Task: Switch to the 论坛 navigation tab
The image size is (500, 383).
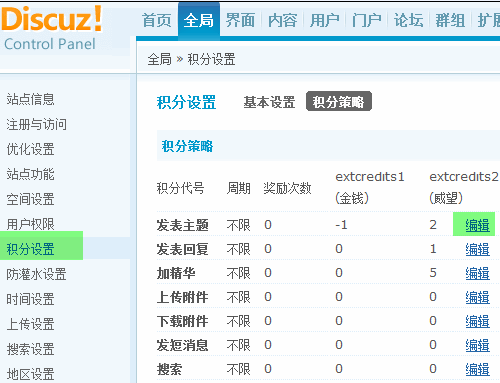Action: click(x=409, y=20)
